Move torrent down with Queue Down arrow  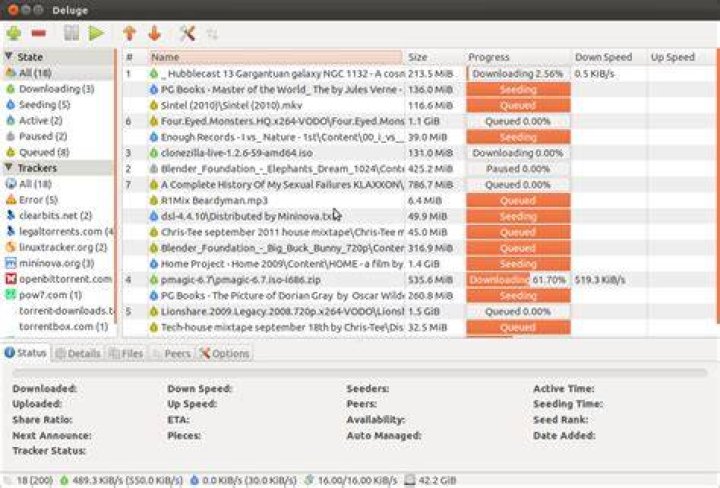pos(154,33)
